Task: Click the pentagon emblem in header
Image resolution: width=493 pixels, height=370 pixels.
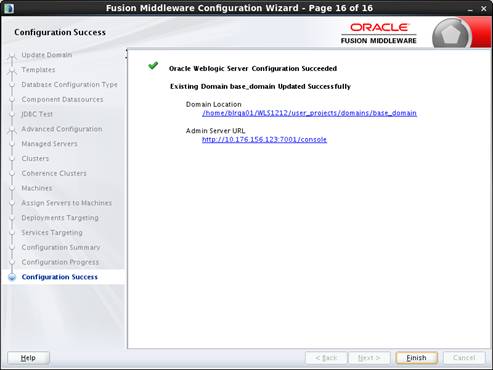Action: [x=451, y=34]
